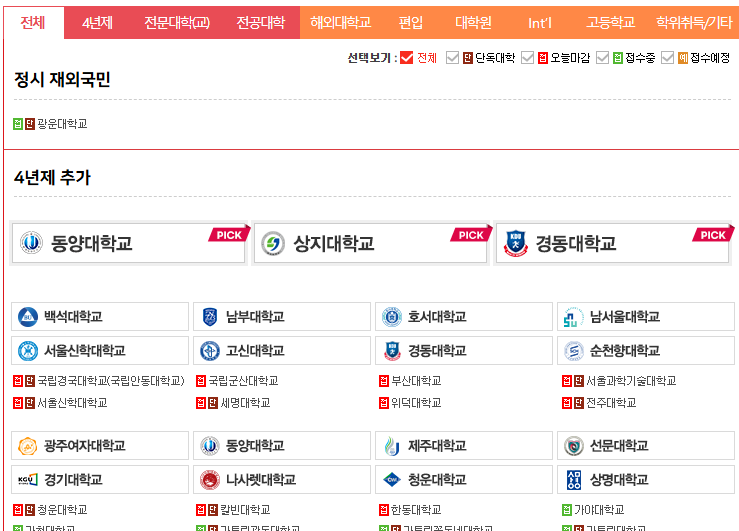Check the 오늘마감 filter checkbox

[527, 57]
